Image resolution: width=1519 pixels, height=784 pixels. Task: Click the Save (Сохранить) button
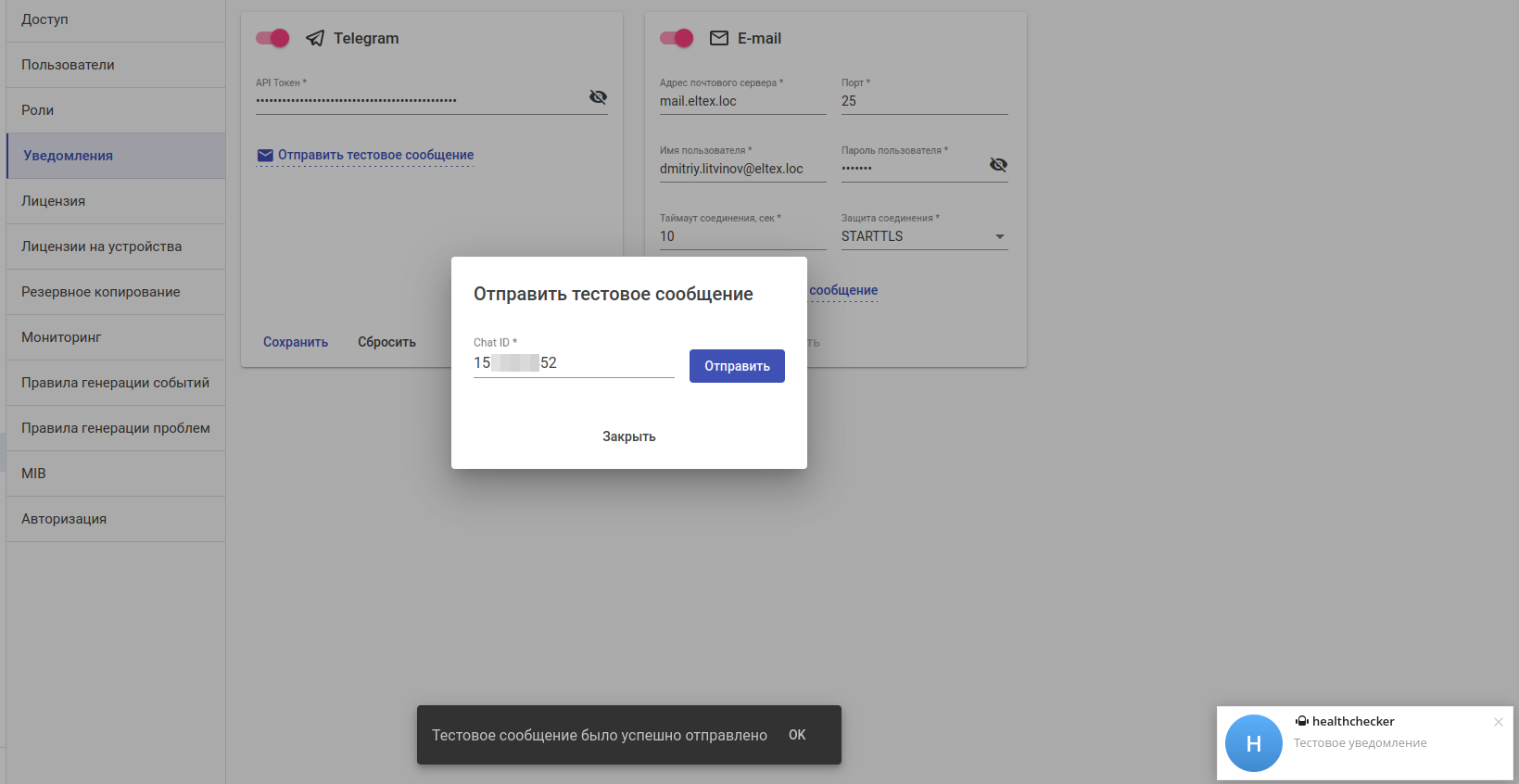pyautogui.click(x=296, y=342)
